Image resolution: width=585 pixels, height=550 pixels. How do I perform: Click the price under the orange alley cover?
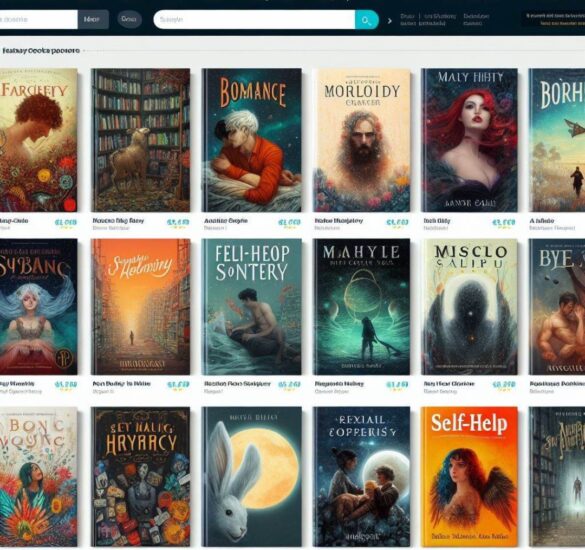pos(178,384)
